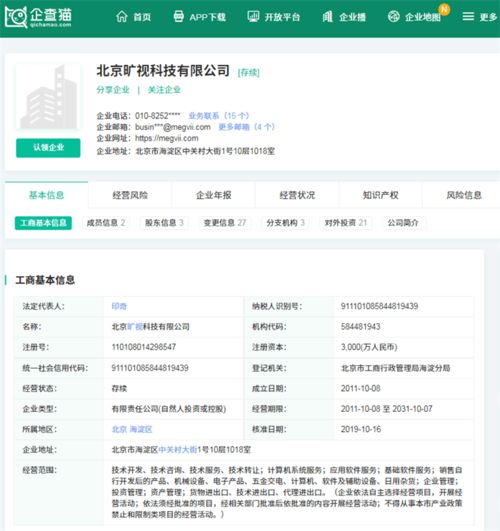Click the 工商基本信息 section heading
Viewport: 500px width, 531px height.
45,280
